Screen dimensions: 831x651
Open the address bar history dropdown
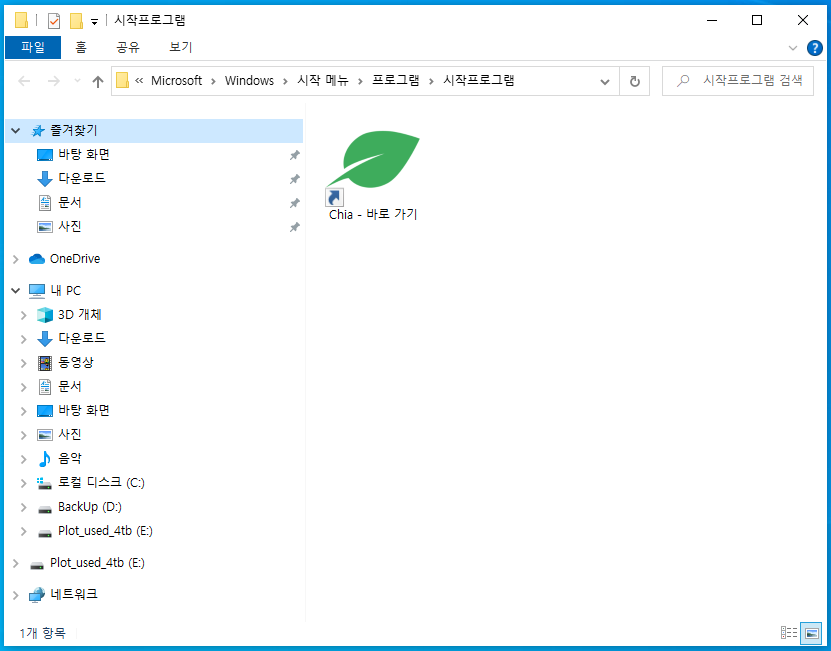click(x=604, y=82)
